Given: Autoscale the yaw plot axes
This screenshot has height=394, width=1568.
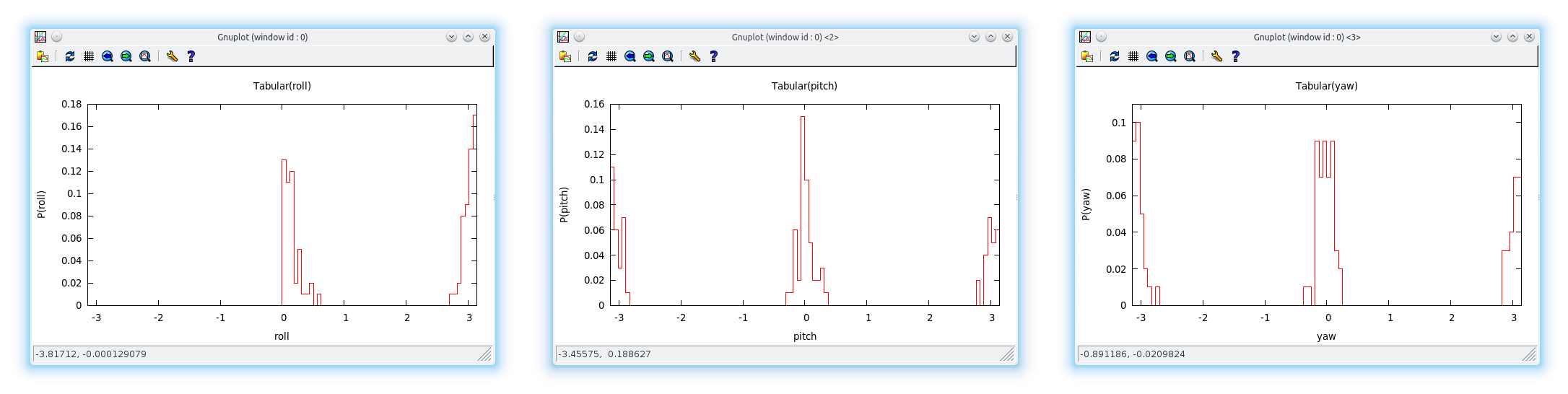Looking at the screenshot, I should click(x=1190, y=56).
